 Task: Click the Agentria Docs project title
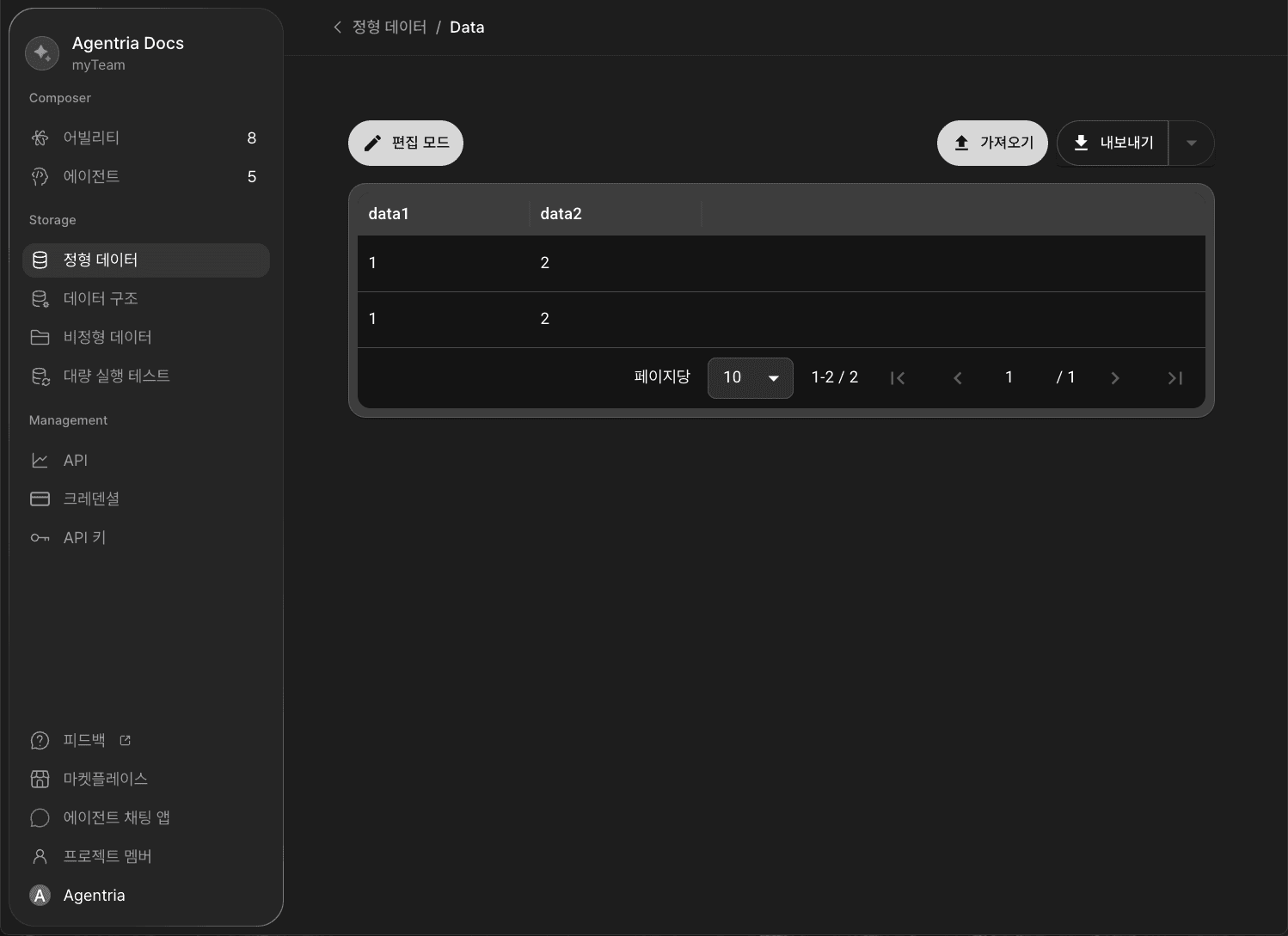(x=128, y=43)
